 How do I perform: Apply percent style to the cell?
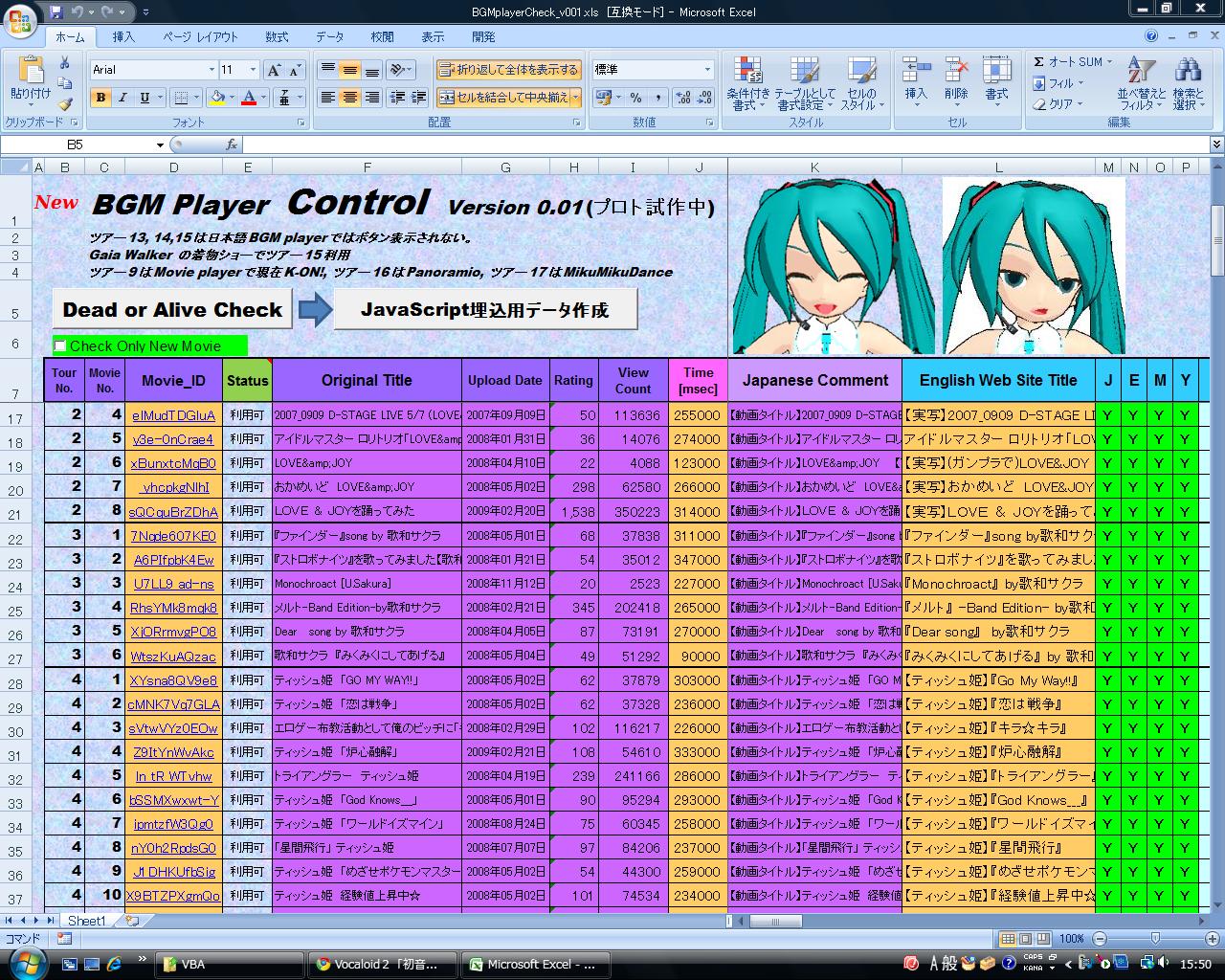pos(636,98)
